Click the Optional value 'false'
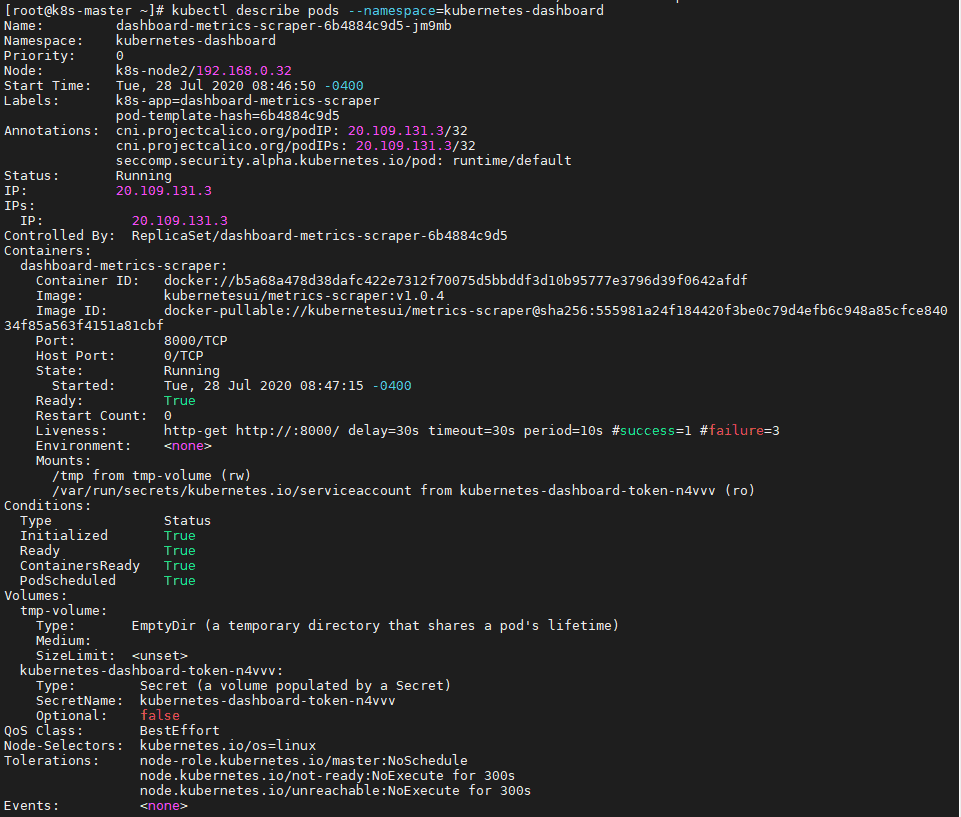Screen dimensions: 961x817 click(x=159, y=716)
